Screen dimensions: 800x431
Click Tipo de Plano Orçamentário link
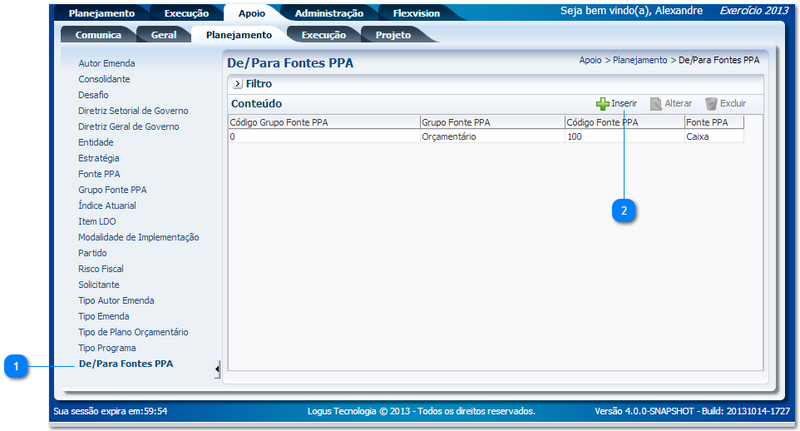click(x=133, y=332)
